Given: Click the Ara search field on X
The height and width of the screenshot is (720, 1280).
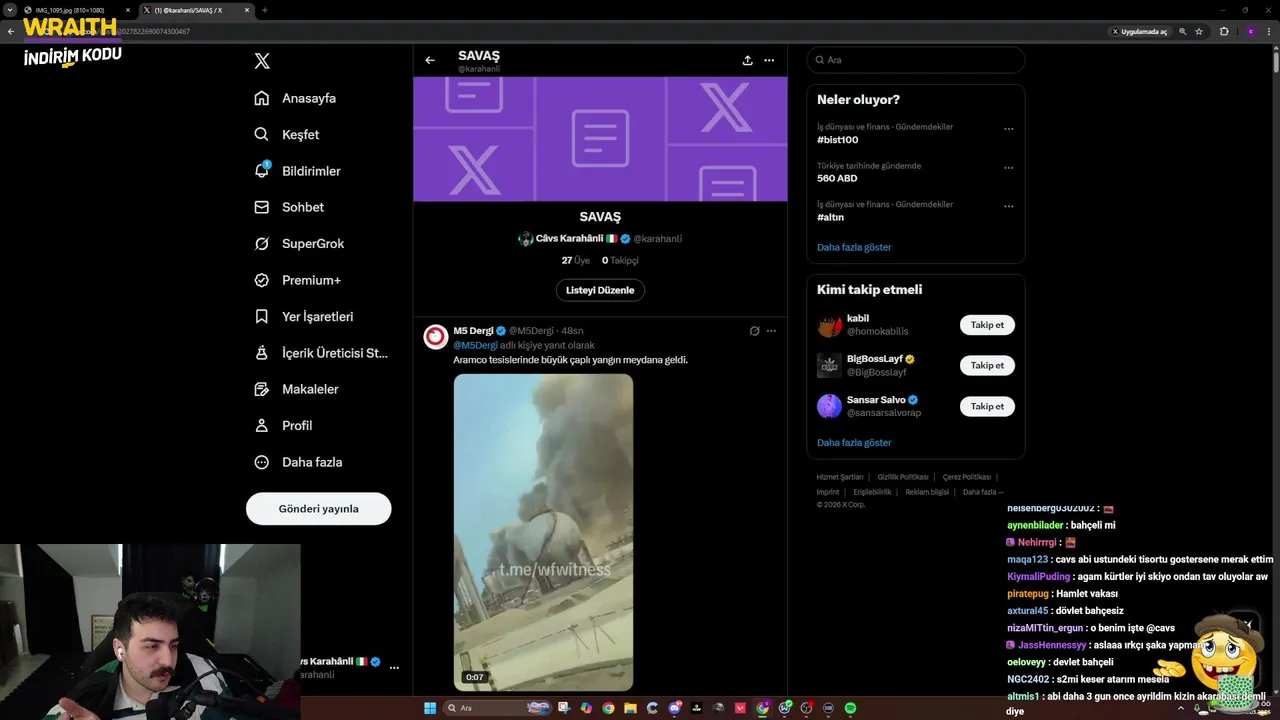Looking at the screenshot, I should coord(916,60).
